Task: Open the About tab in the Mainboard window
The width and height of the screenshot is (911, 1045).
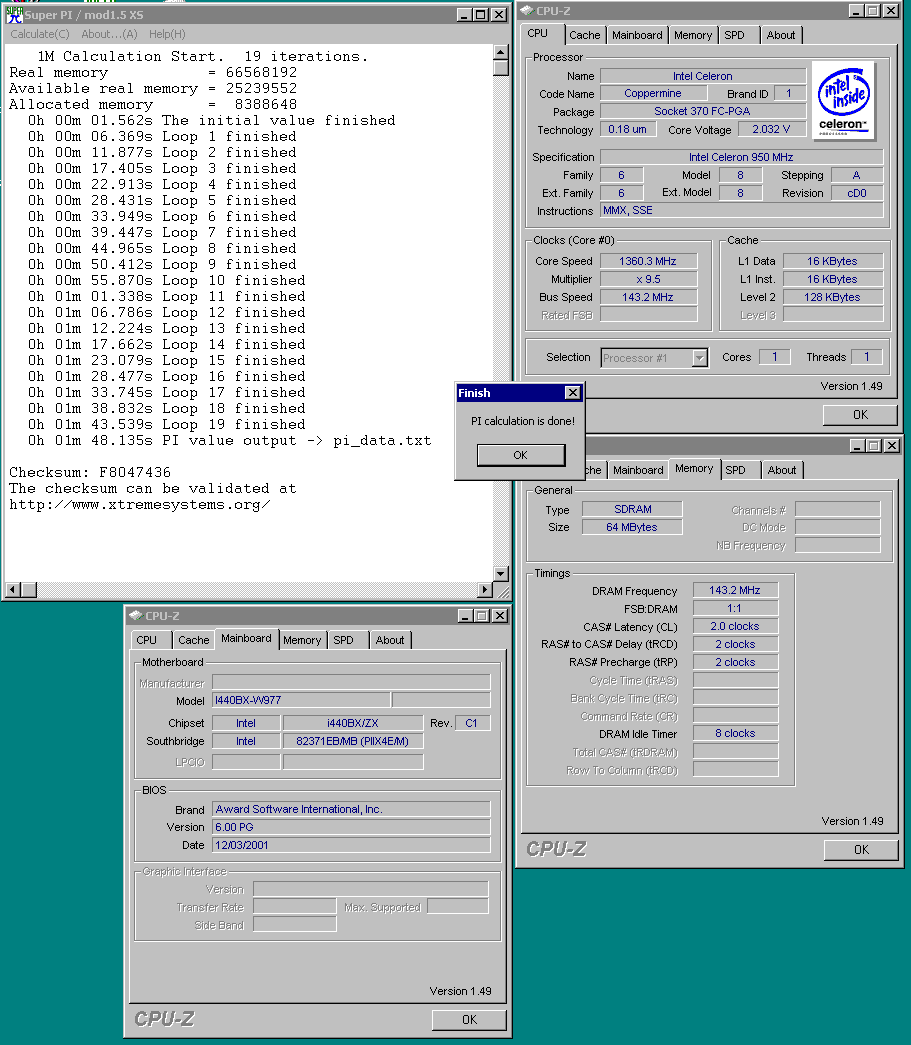Action: pyautogui.click(x=390, y=640)
